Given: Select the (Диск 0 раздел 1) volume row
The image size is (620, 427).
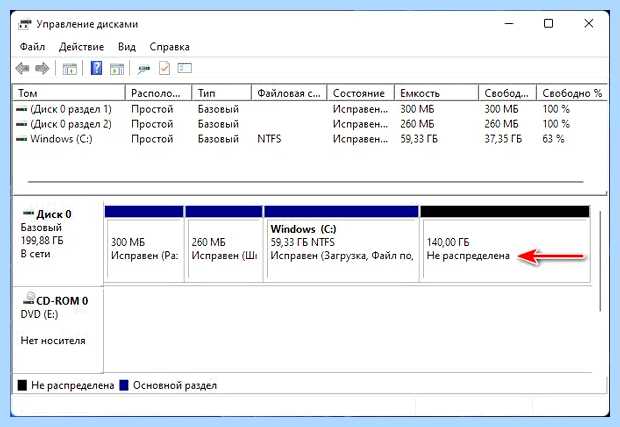Looking at the screenshot, I should coord(310,109).
